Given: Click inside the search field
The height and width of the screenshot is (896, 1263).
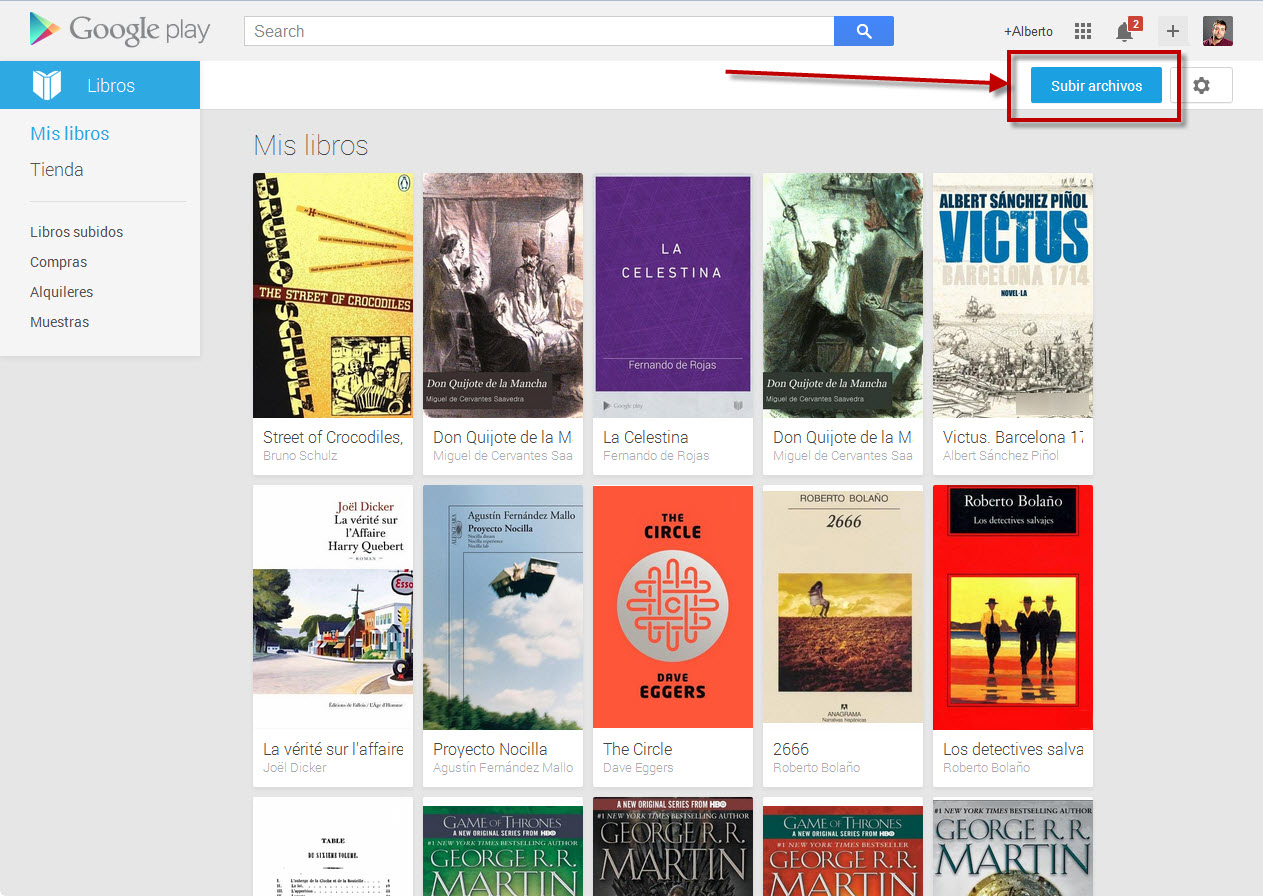Looking at the screenshot, I should tap(540, 31).
